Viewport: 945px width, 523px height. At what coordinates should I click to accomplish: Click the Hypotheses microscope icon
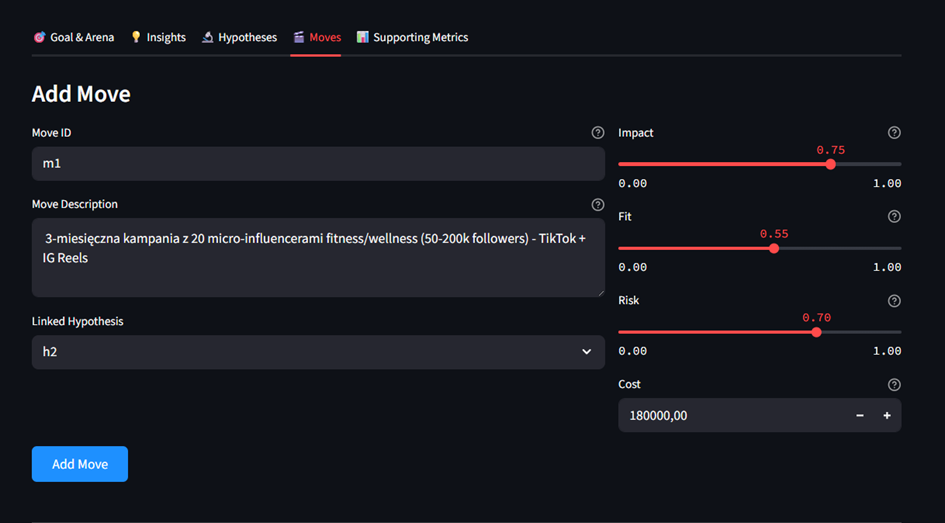coord(207,37)
